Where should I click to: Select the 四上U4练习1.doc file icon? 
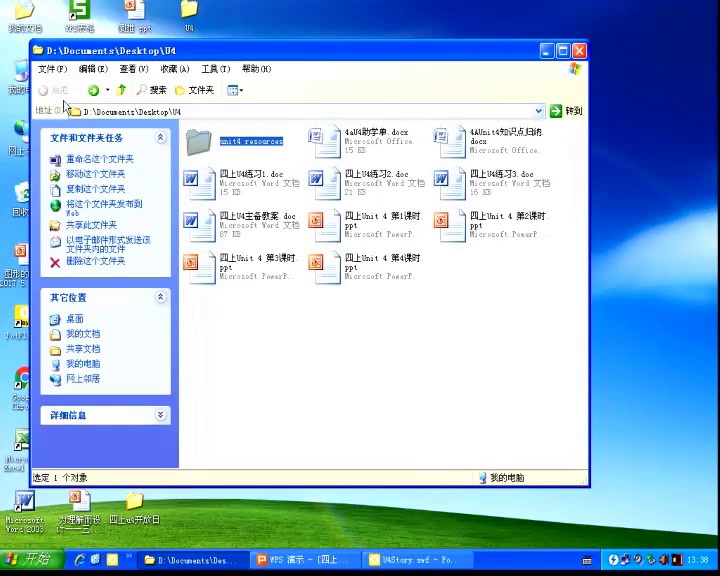point(193,182)
